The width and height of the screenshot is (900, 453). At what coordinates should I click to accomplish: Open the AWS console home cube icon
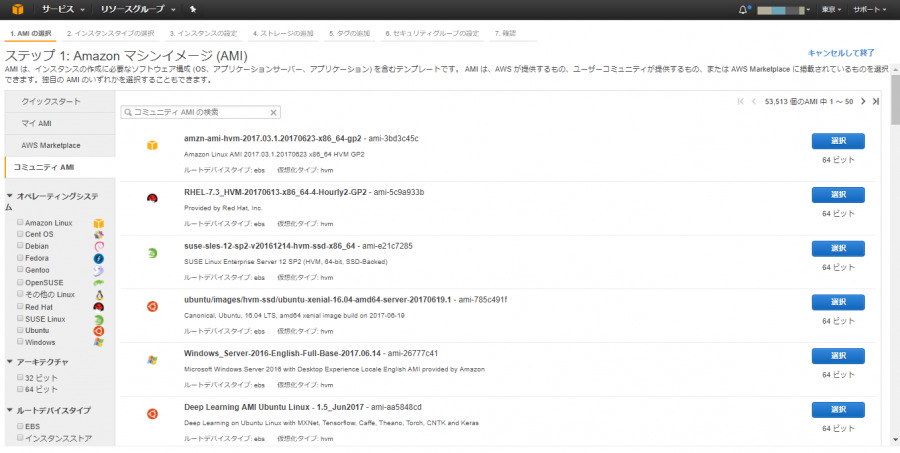(18, 9)
